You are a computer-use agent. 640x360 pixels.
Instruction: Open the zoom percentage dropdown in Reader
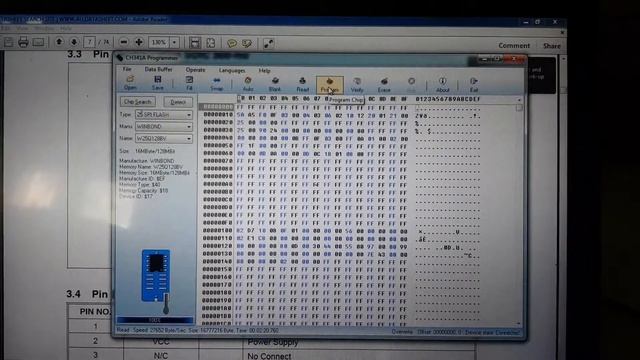point(175,42)
